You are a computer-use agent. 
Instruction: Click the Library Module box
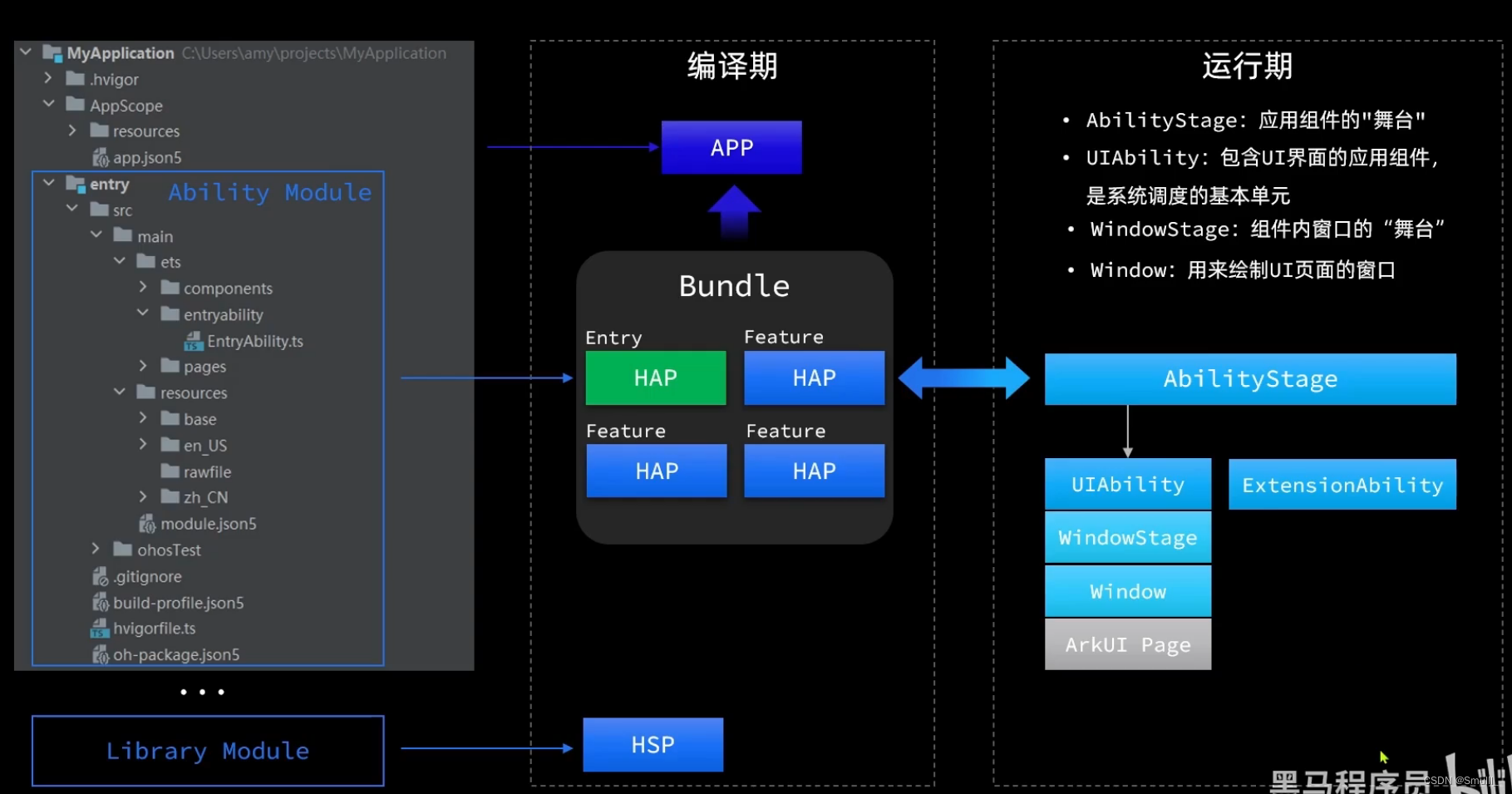pos(208,751)
